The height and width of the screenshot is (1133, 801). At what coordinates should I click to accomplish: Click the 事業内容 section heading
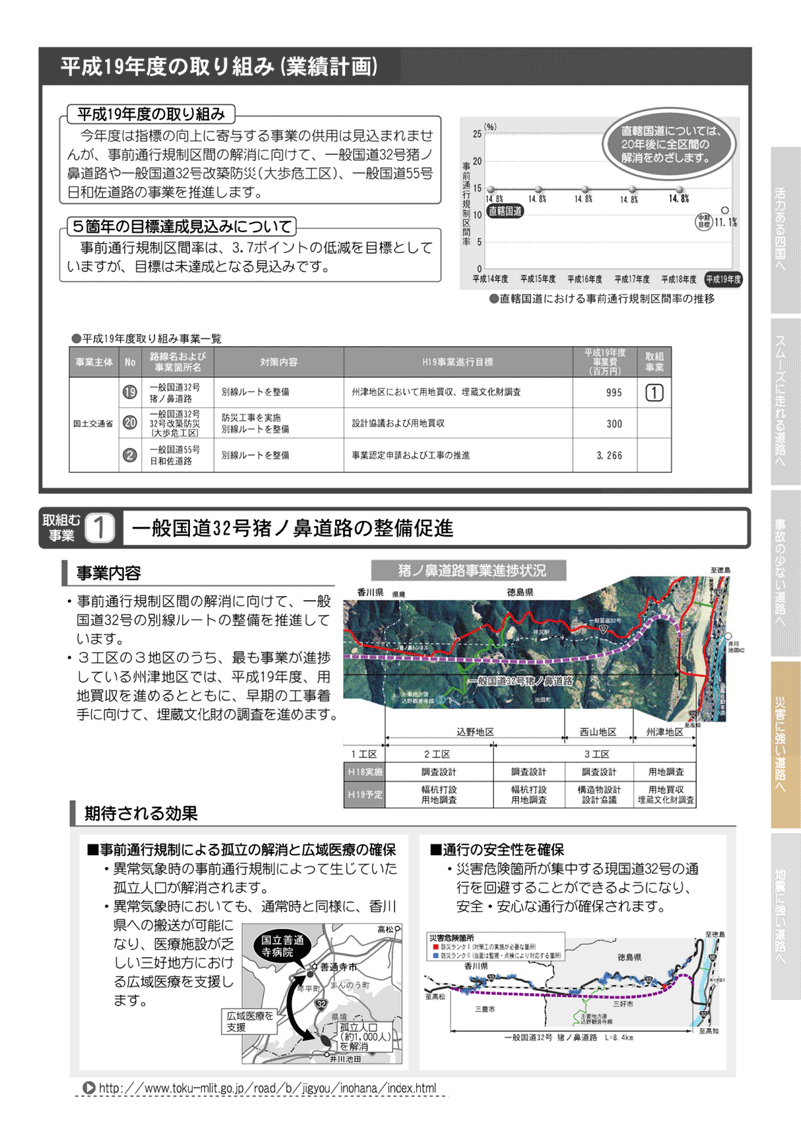click(108, 573)
